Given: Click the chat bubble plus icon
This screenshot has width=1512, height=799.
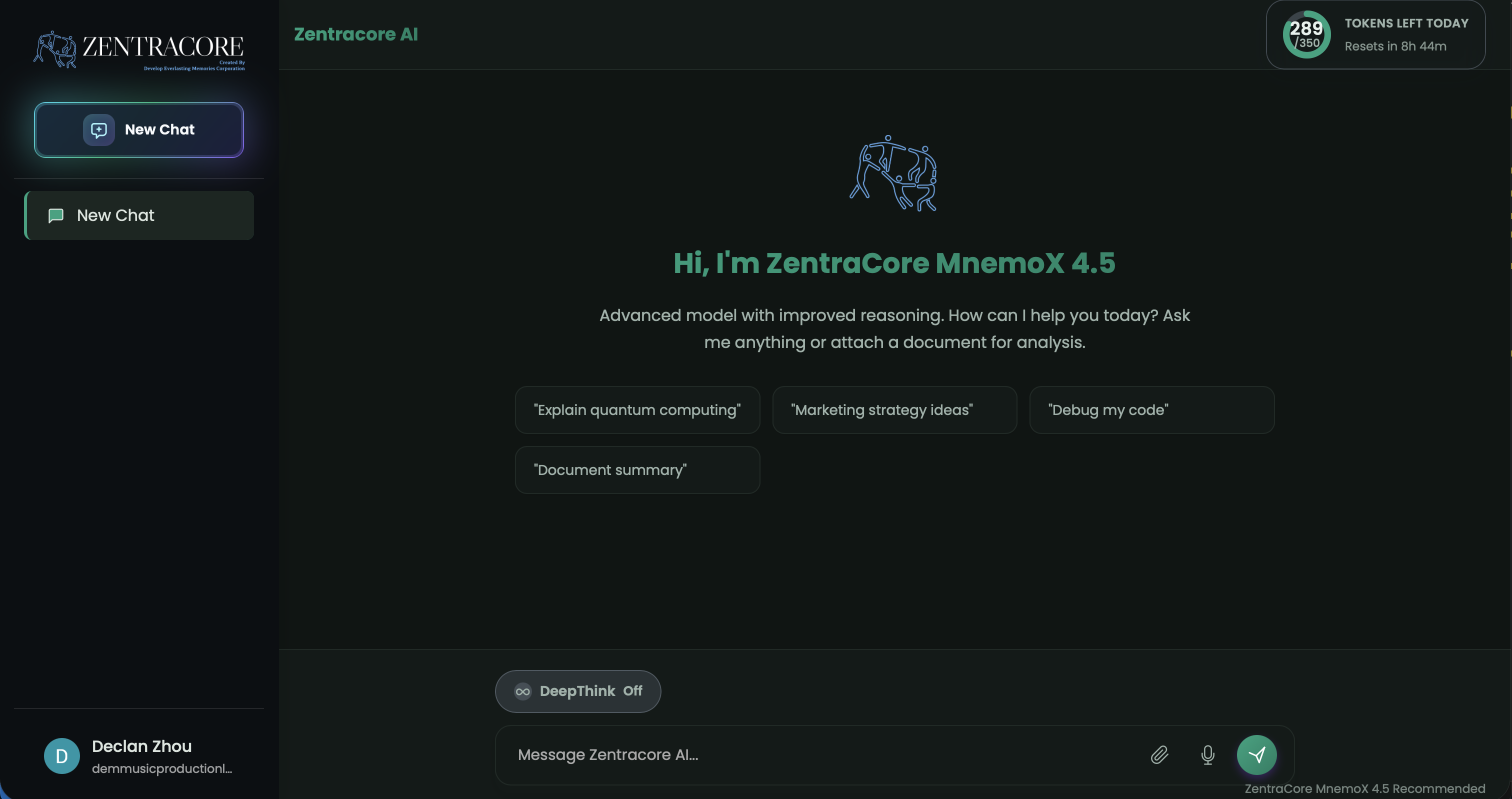Looking at the screenshot, I should 98,129.
